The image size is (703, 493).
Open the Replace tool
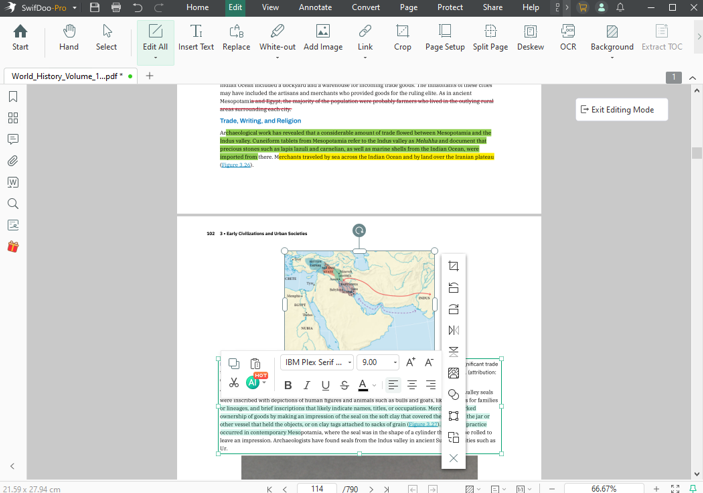click(236, 38)
